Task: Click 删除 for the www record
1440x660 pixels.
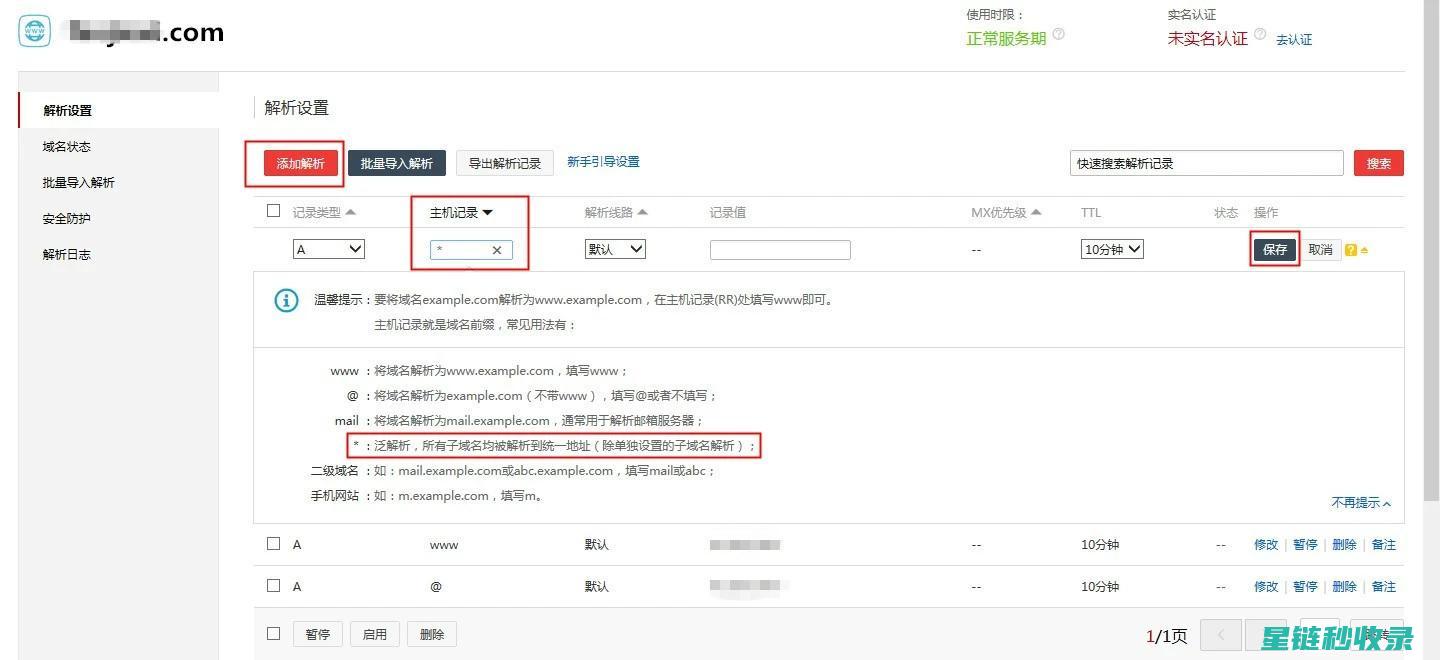Action: pos(1344,545)
